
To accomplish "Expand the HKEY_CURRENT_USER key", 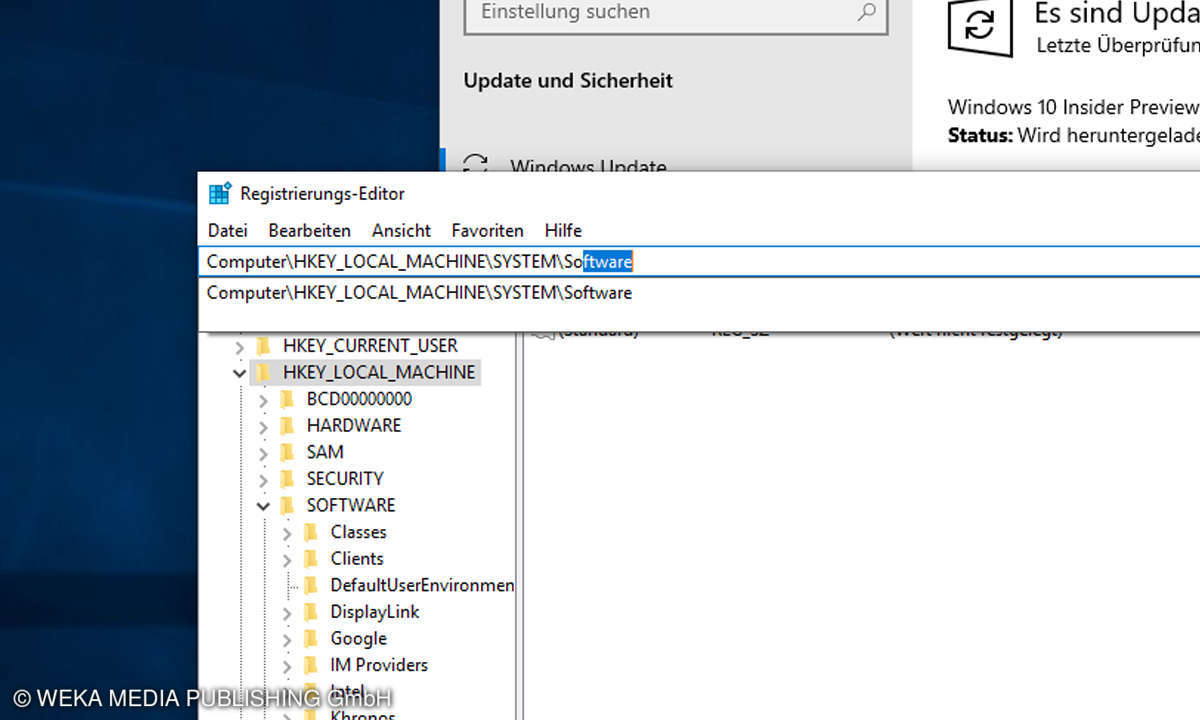I will pyautogui.click(x=239, y=346).
